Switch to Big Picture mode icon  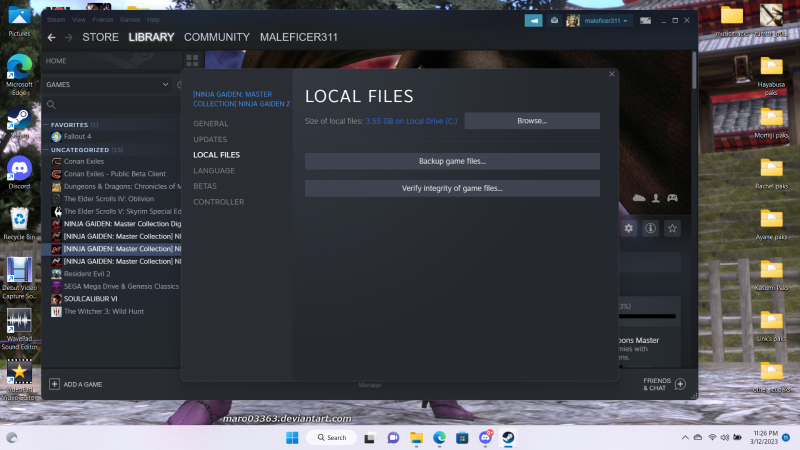645,20
